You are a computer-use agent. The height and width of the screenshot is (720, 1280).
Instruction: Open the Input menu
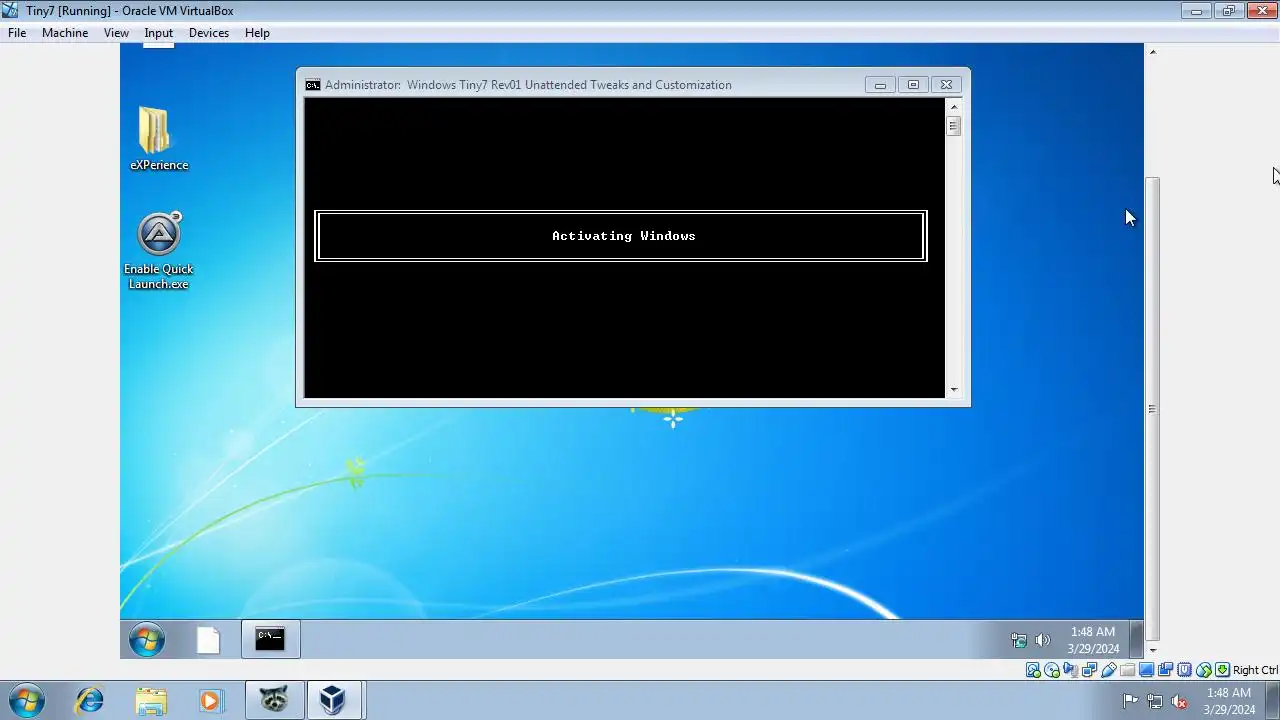coord(158,33)
